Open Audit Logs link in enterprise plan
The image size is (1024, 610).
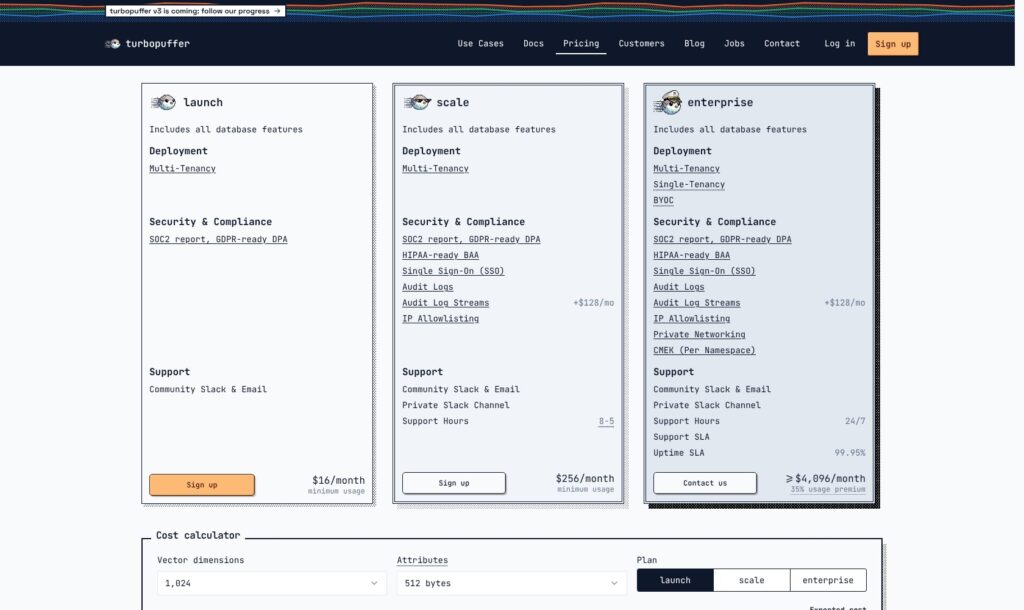[679, 287]
